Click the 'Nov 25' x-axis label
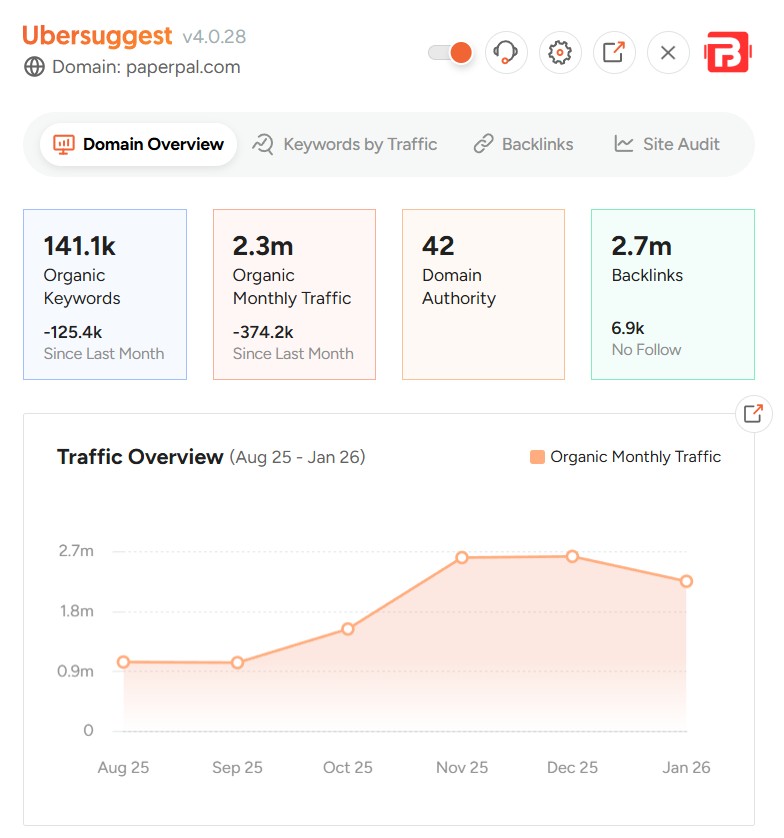 point(462,768)
